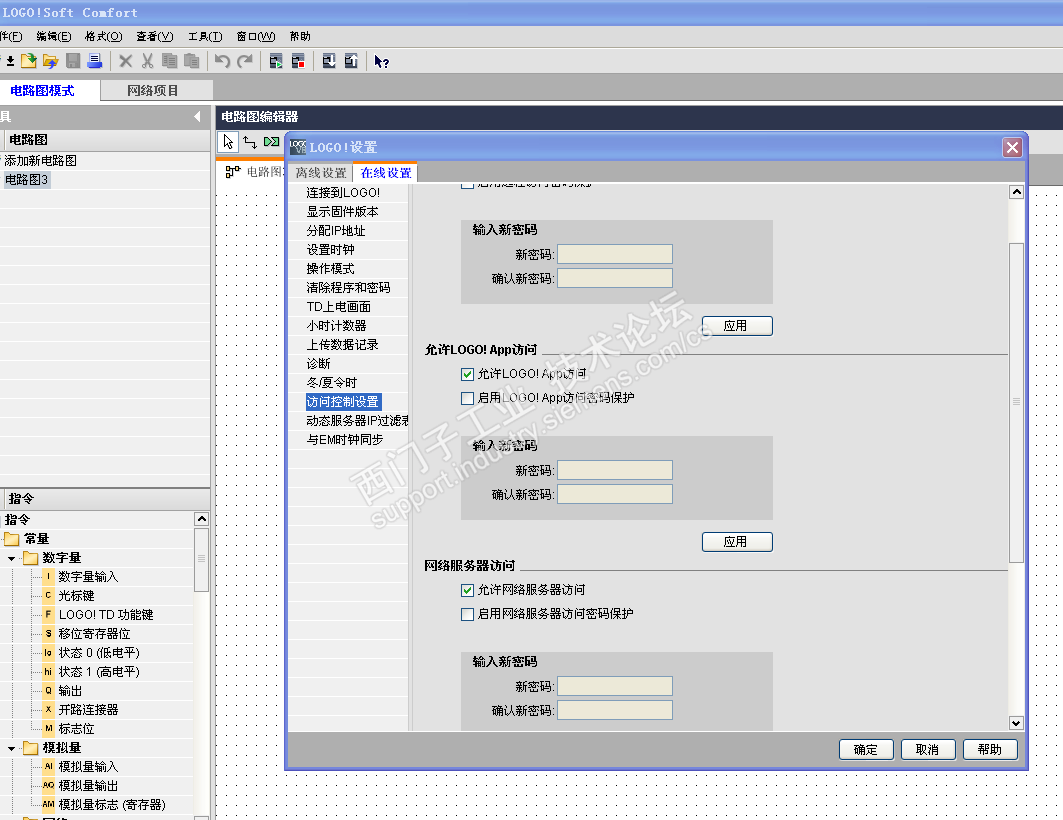The height and width of the screenshot is (820, 1063).
Task: Click the PC to LOGO! download icon
Action: tap(329, 61)
